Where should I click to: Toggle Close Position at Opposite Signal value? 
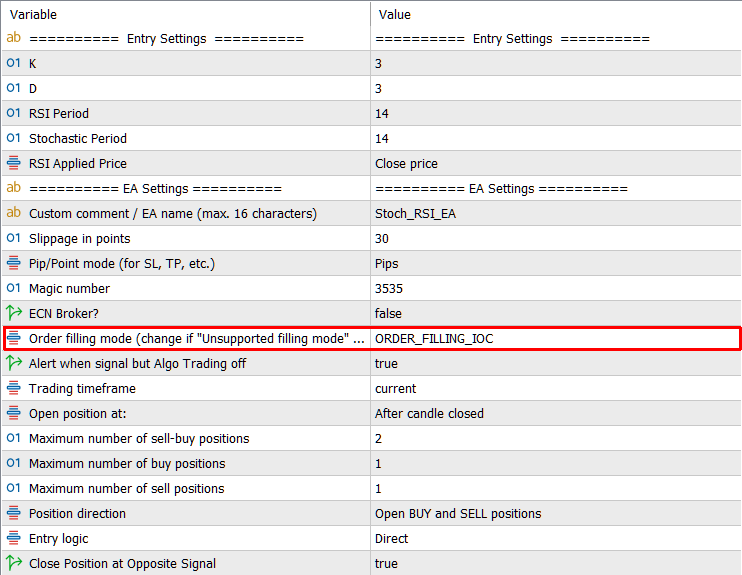[x=556, y=563]
